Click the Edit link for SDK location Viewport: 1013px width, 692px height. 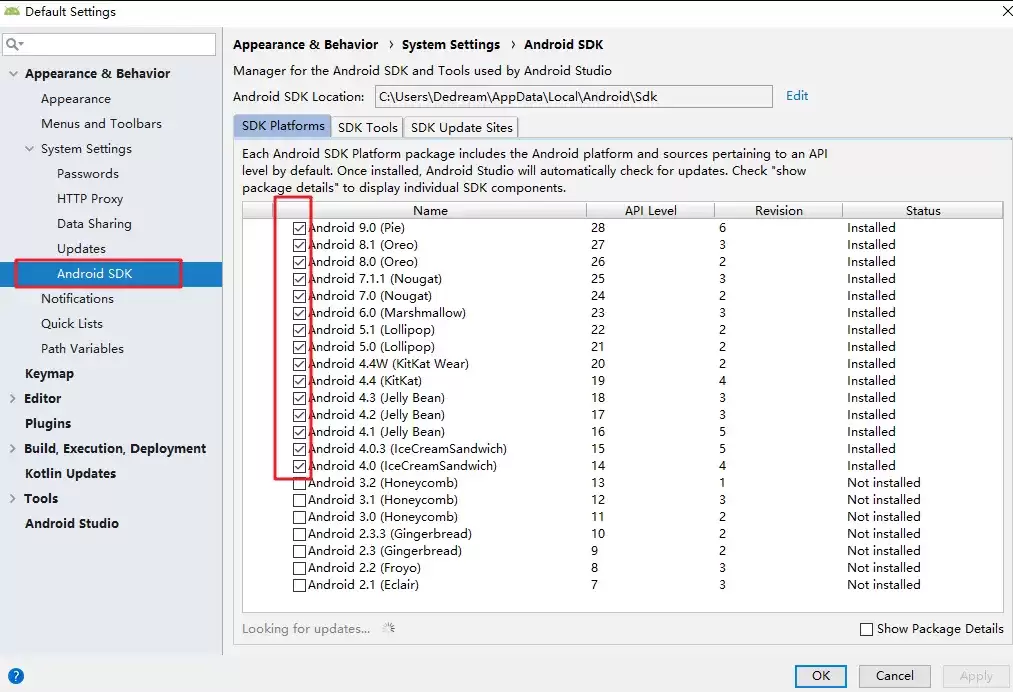[797, 96]
